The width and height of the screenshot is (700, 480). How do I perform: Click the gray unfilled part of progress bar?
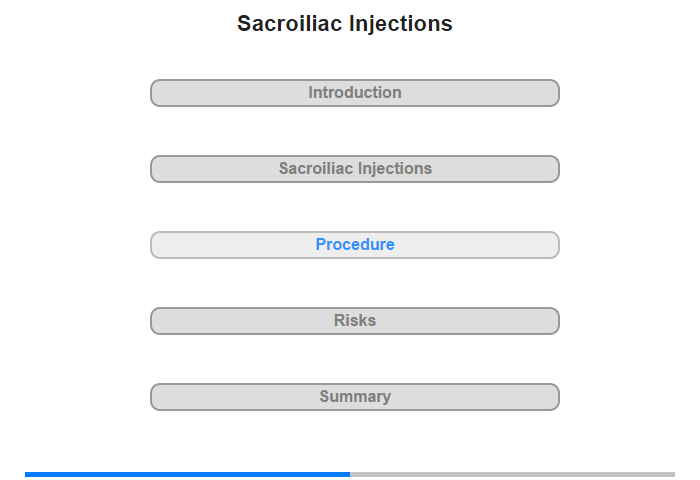(x=512, y=474)
